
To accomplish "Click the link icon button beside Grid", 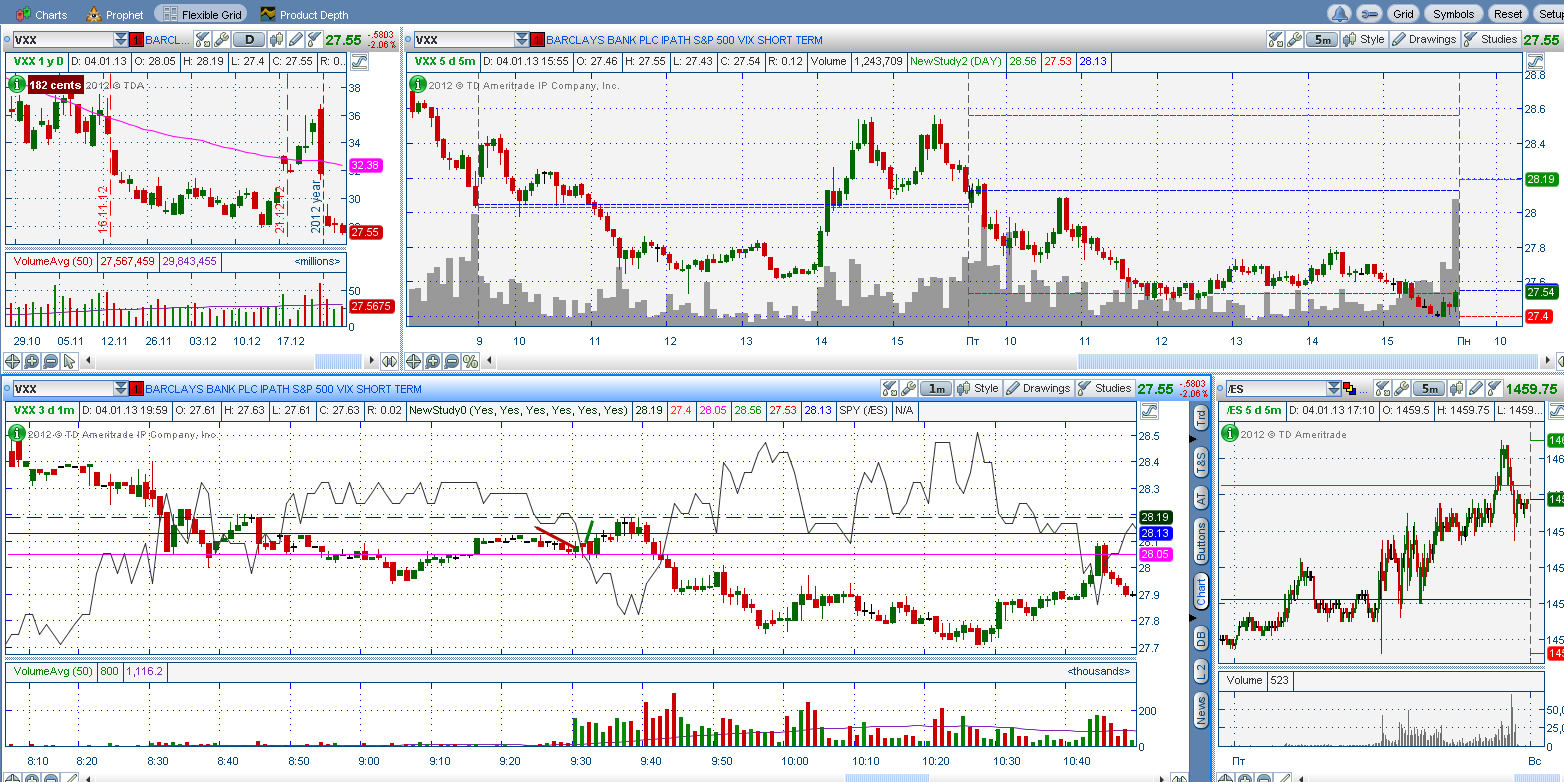I will (1369, 14).
